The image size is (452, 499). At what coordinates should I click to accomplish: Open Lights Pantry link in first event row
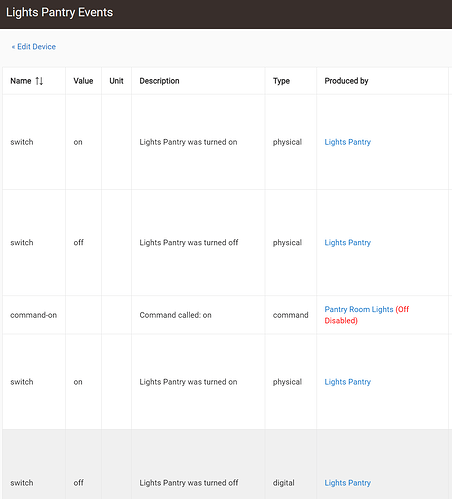(348, 142)
